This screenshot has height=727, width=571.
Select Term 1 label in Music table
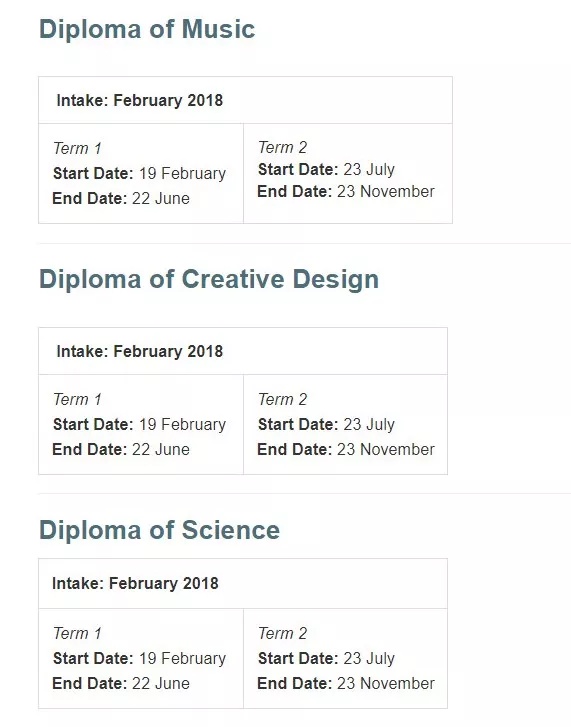(77, 148)
